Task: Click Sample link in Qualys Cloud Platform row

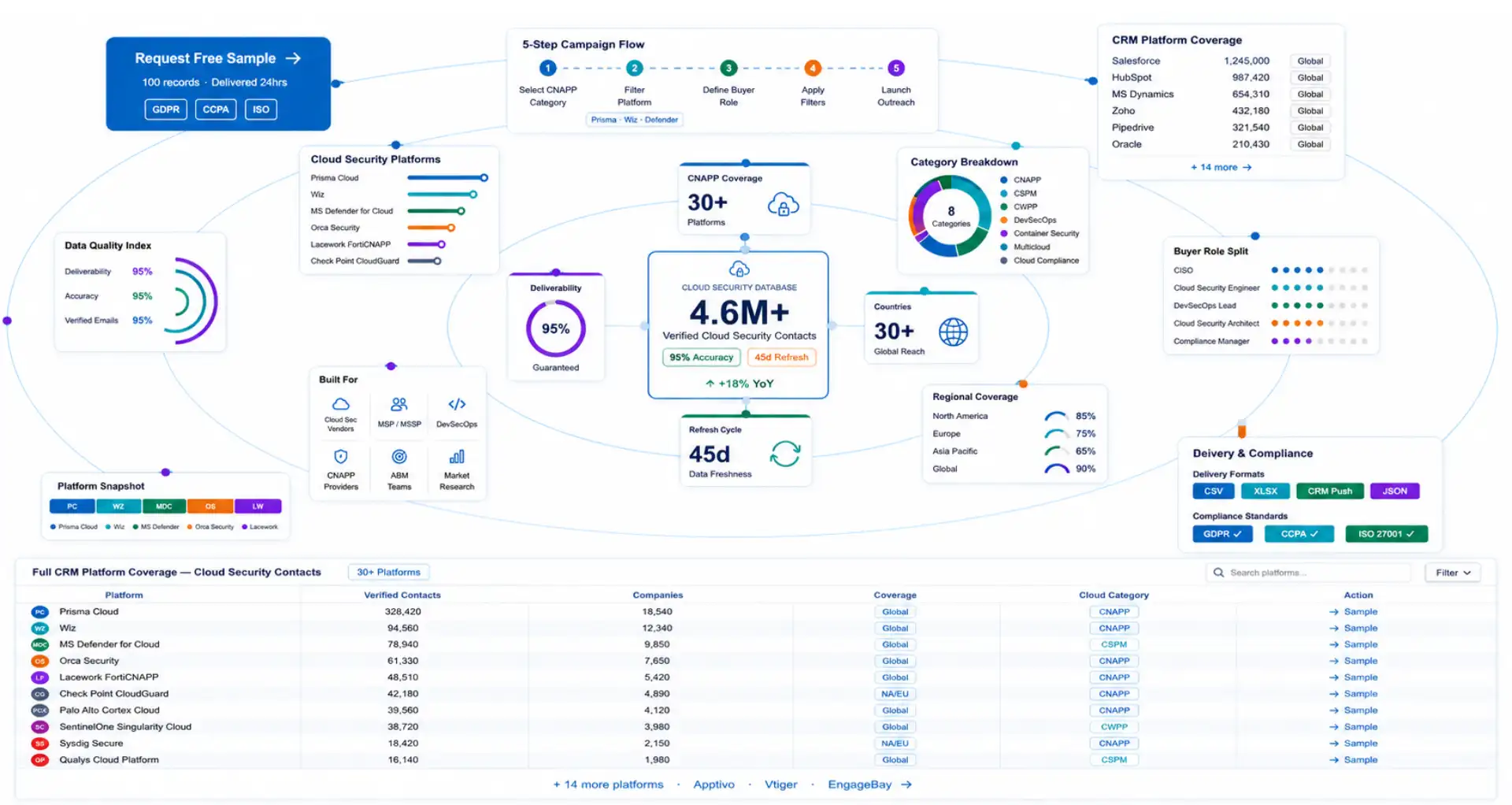Action: (1353, 760)
